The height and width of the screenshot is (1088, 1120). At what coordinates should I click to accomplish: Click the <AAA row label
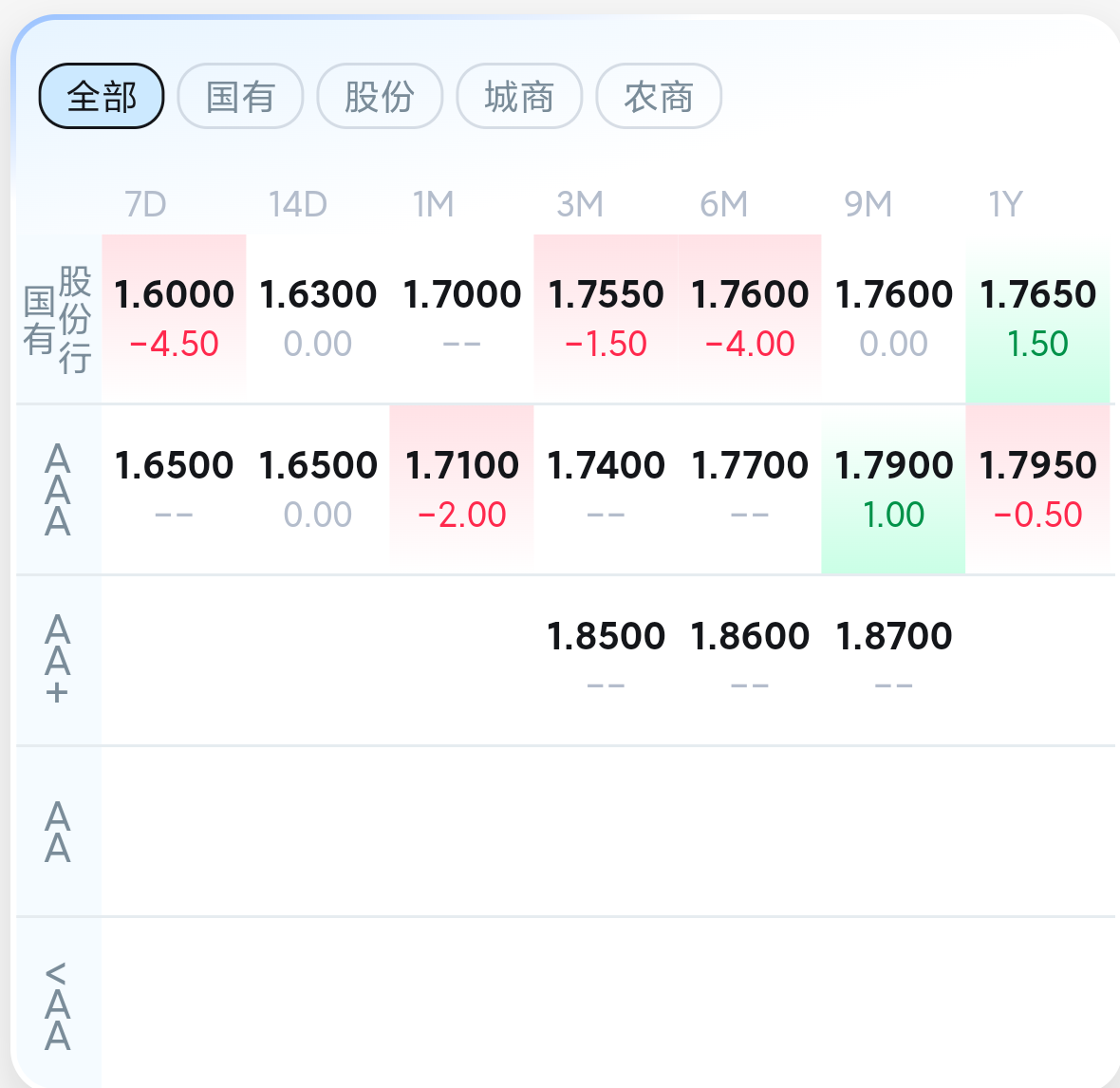point(59,1004)
